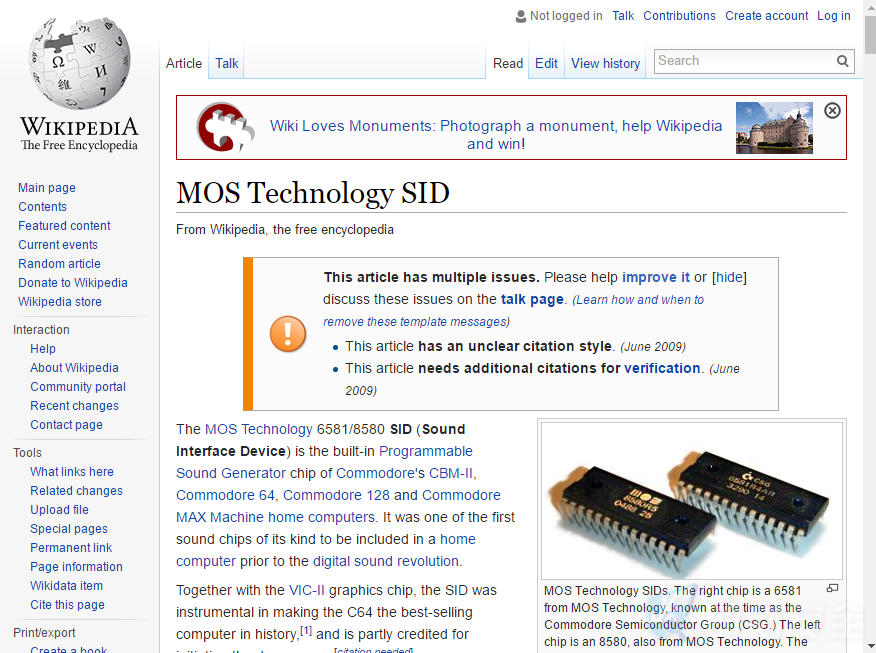
Task: Open the 'improve it' link
Action: (x=656, y=277)
